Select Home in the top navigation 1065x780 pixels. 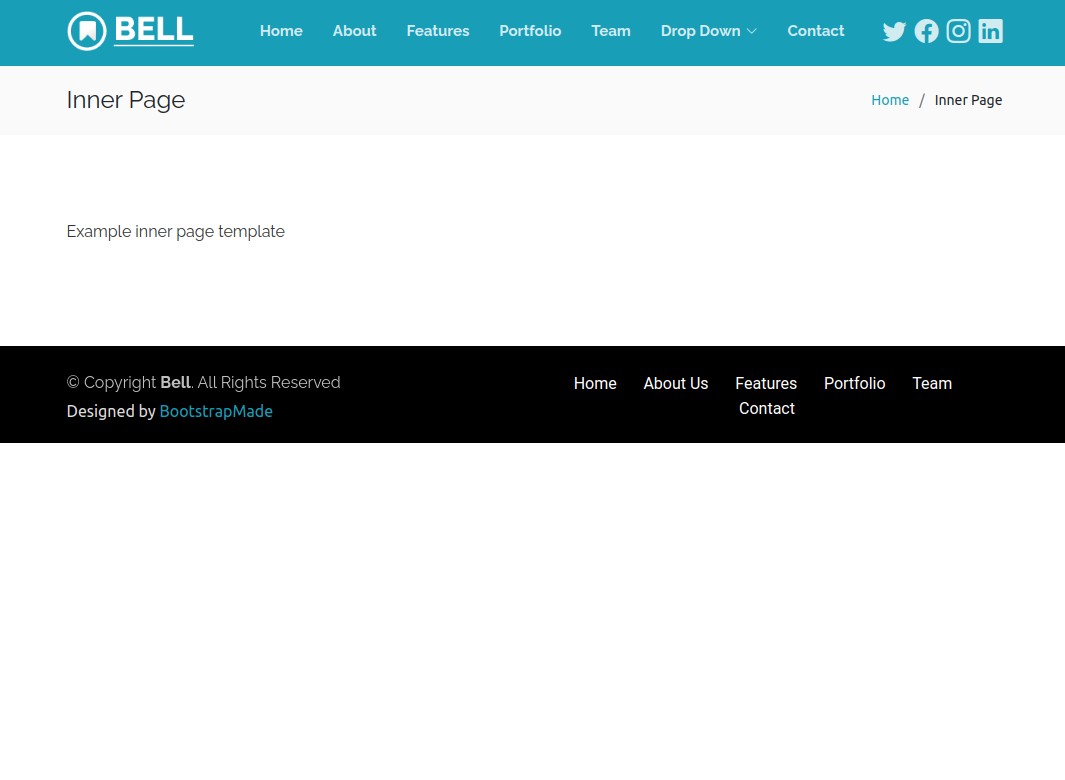click(x=281, y=31)
